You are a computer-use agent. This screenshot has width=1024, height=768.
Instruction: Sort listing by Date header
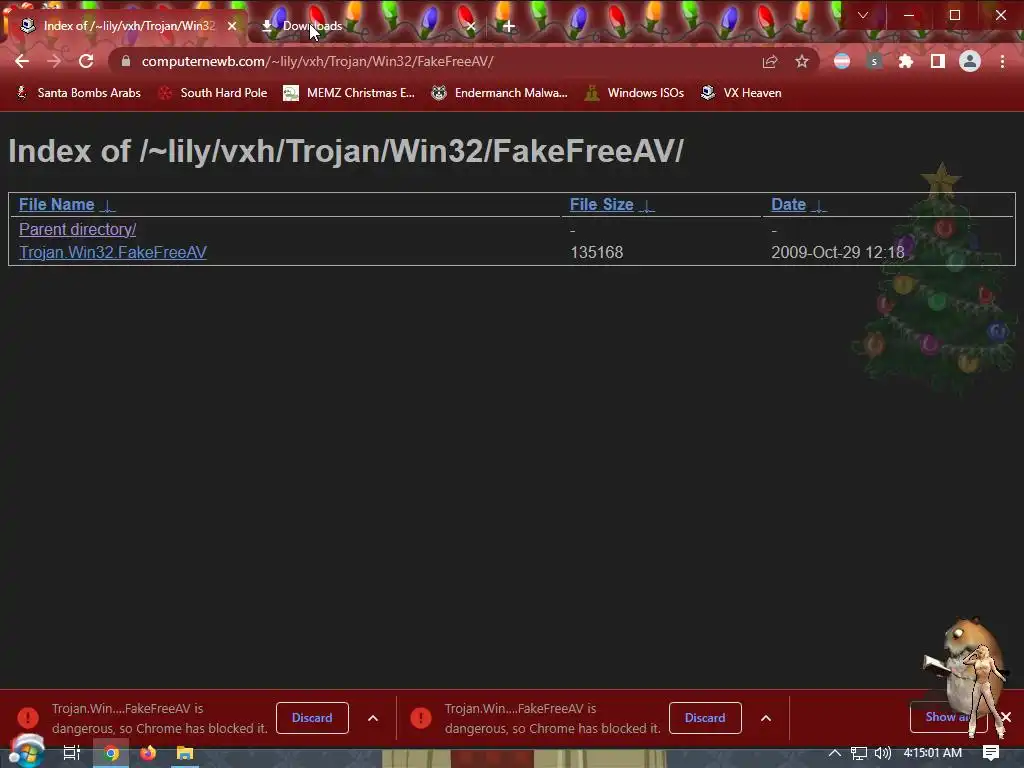pyautogui.click(x=788, y=204)
